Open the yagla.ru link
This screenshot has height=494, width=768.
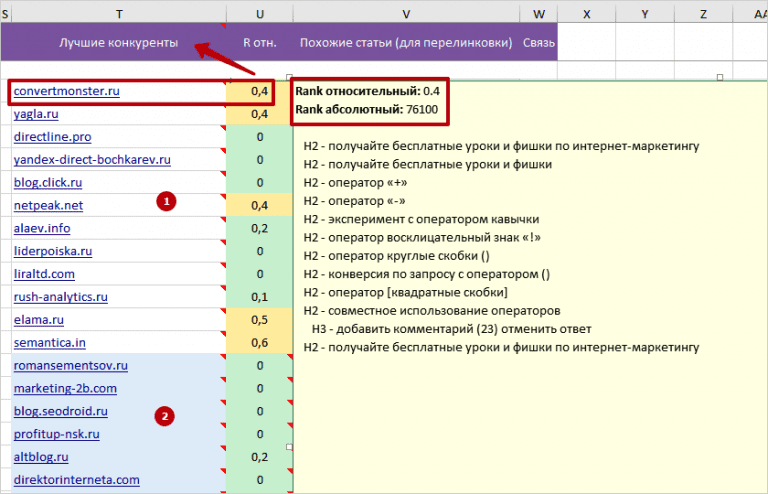(x=36, y=114)
